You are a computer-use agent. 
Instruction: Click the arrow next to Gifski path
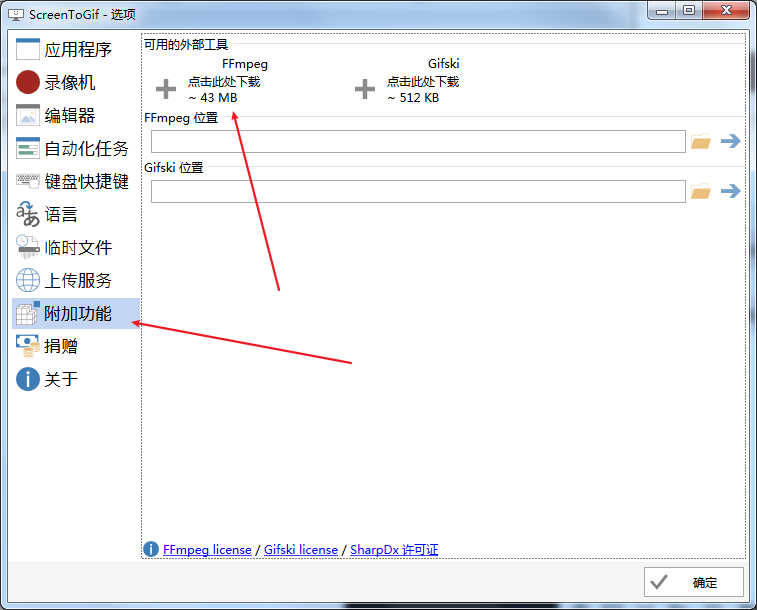point(731,191)
